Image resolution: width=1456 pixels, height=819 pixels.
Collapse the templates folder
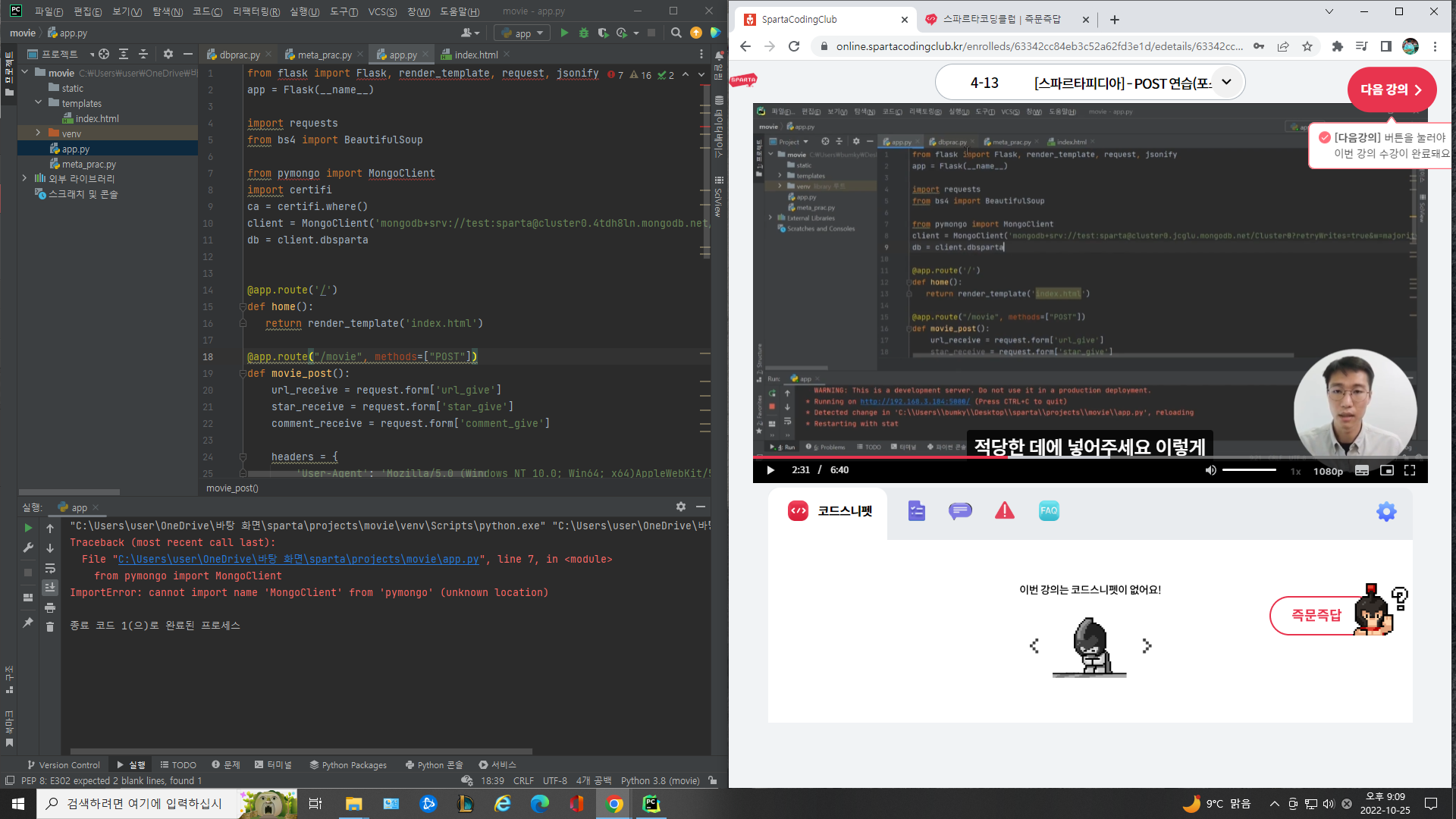38,102
